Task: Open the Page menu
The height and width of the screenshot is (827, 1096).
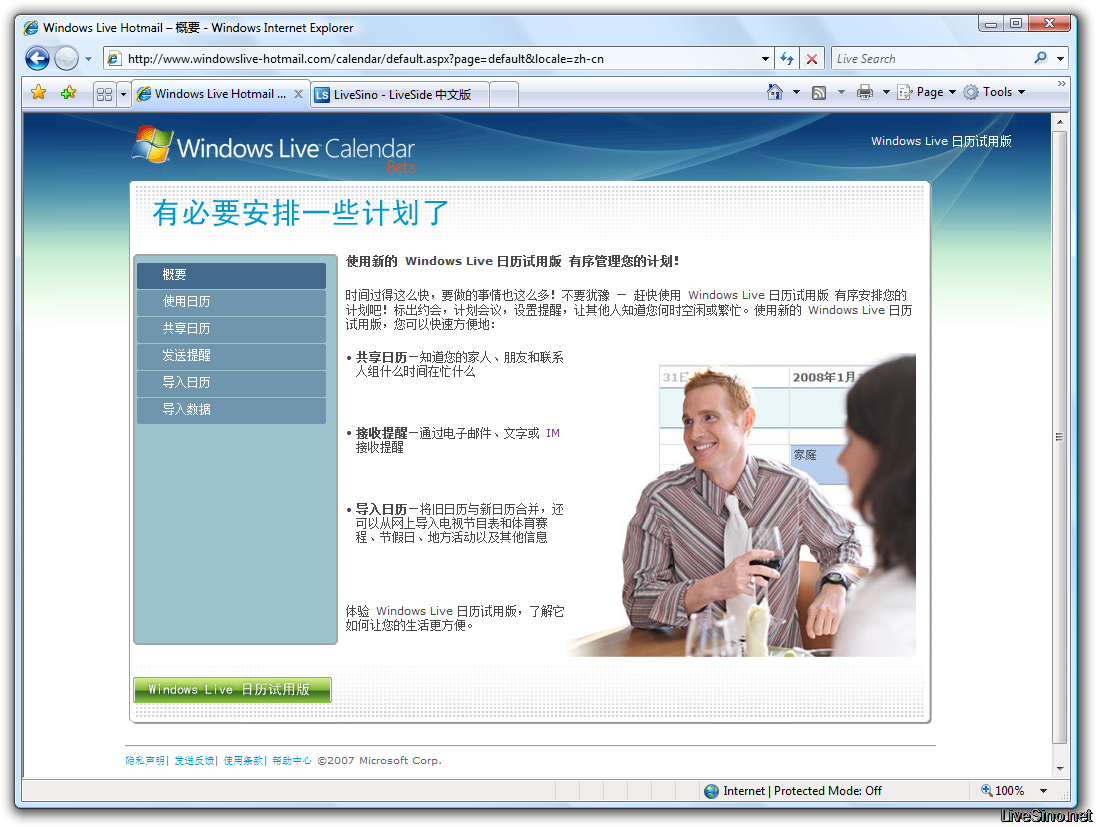Action: pos(927,92)
